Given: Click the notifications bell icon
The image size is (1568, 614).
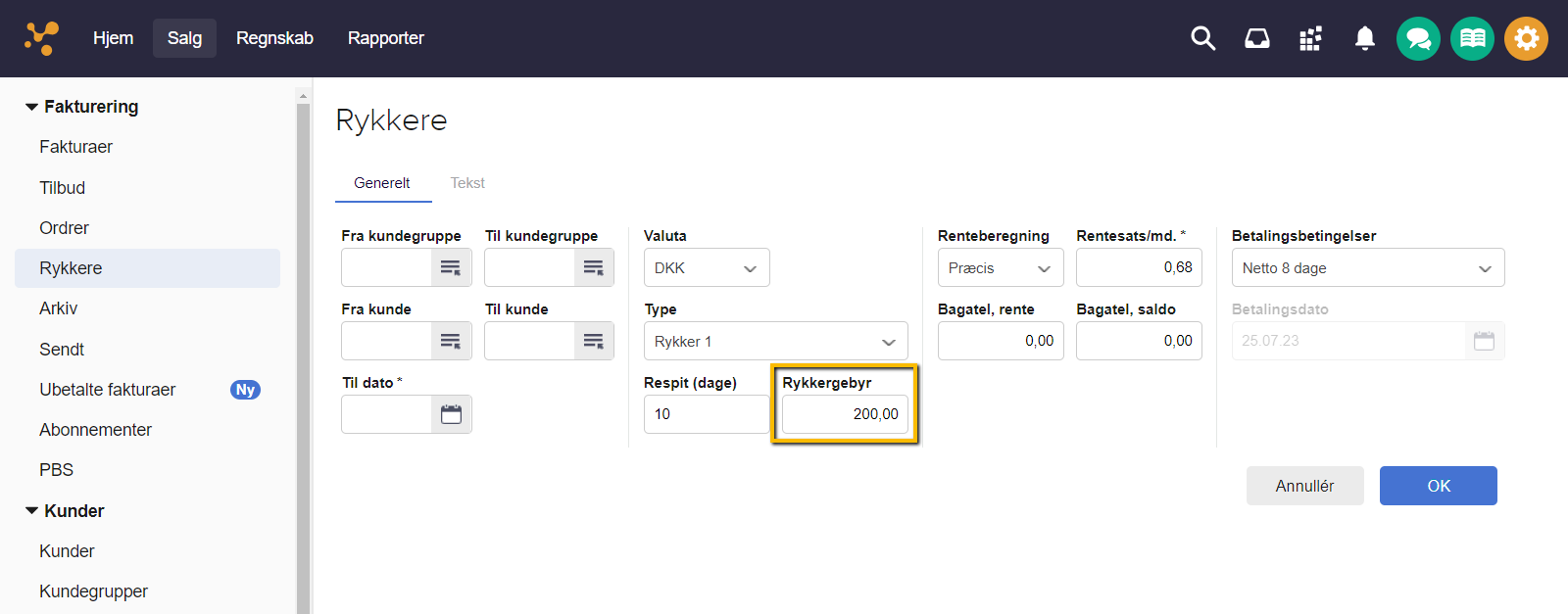Looking at the screenshot, I should point(1364,38).
